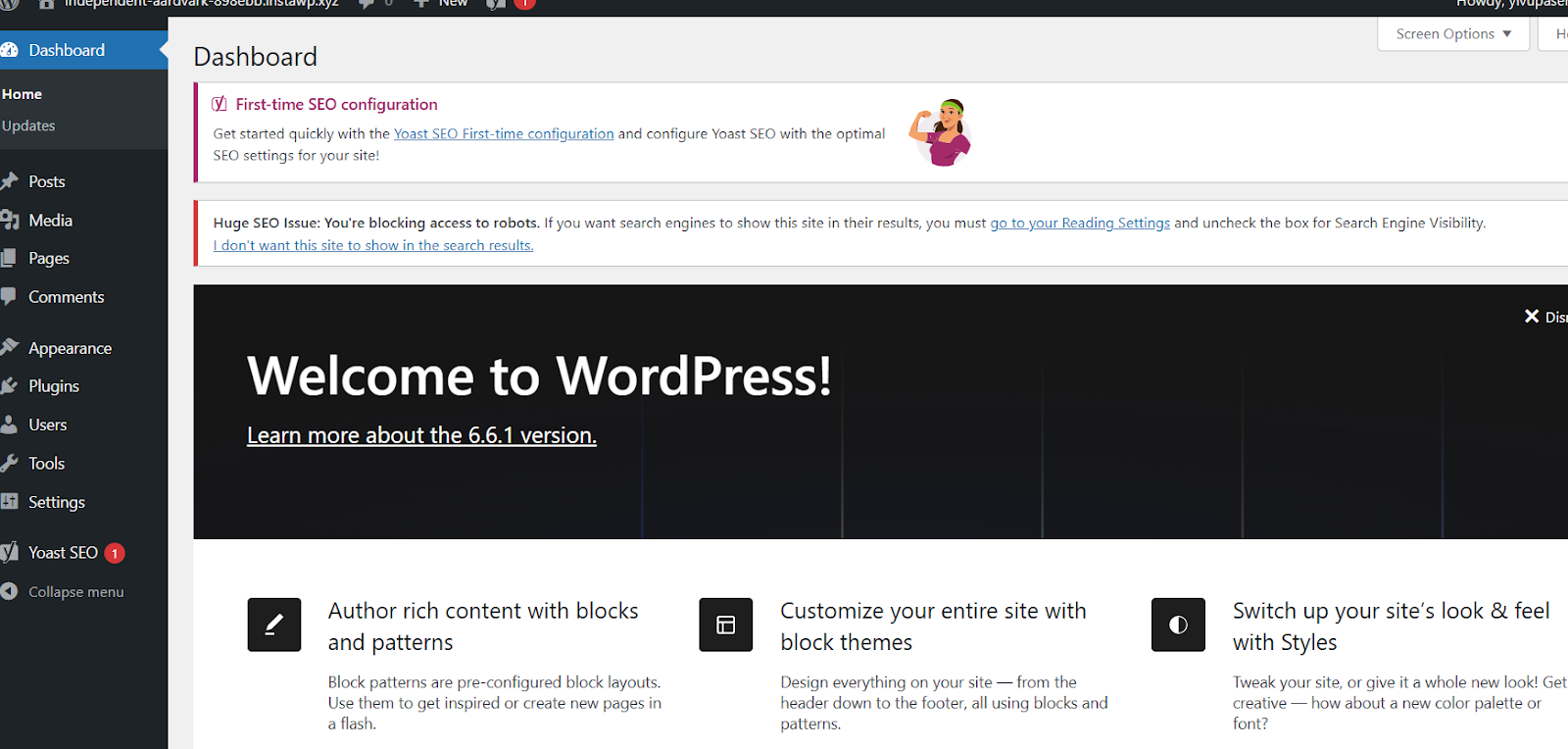Click the Collapse menu arrow icon
Viewport: 1568px width, 749px height.
[x=9, y=591]
